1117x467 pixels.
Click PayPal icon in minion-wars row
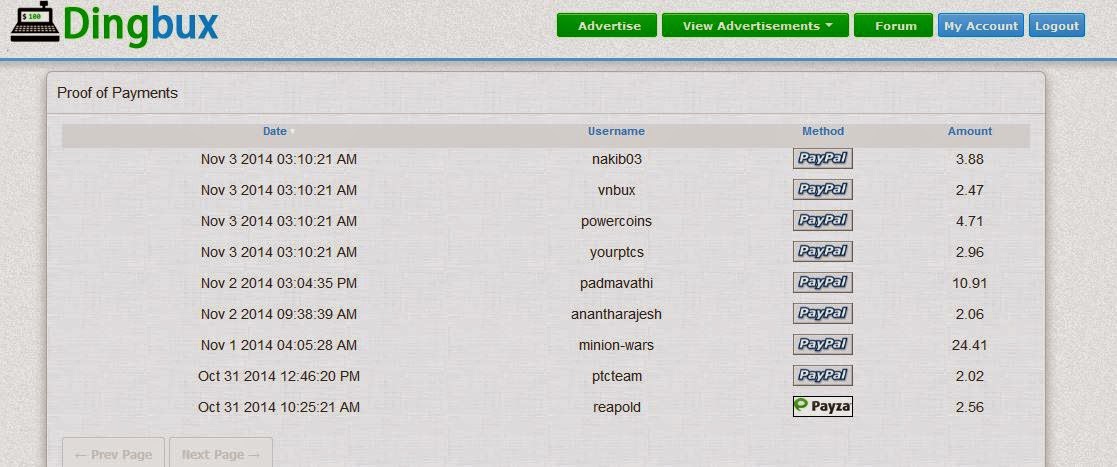point(823,345)
